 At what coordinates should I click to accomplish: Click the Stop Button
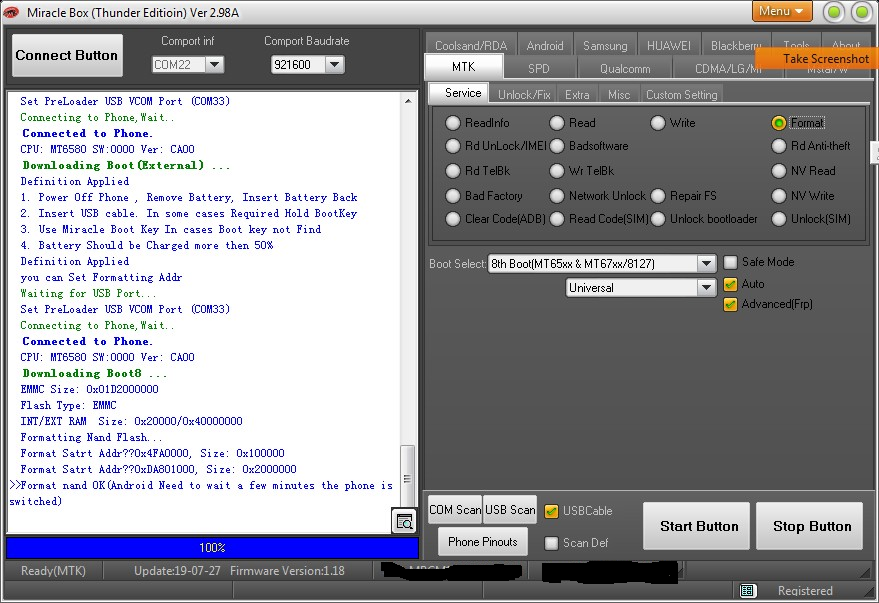pyautogui.click(x=809, y=526)
